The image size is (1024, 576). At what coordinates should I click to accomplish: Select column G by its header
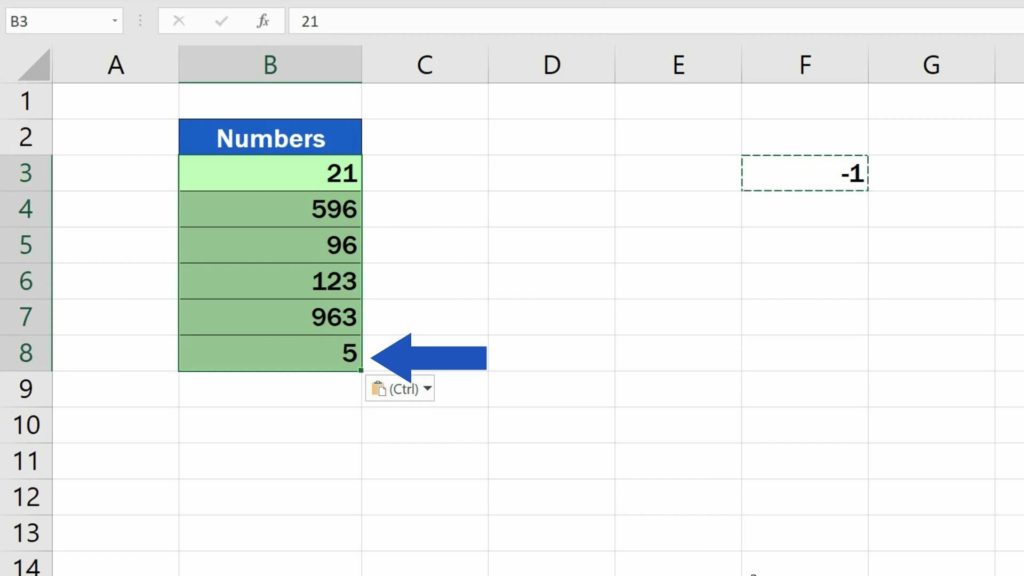tap(931, 64)
